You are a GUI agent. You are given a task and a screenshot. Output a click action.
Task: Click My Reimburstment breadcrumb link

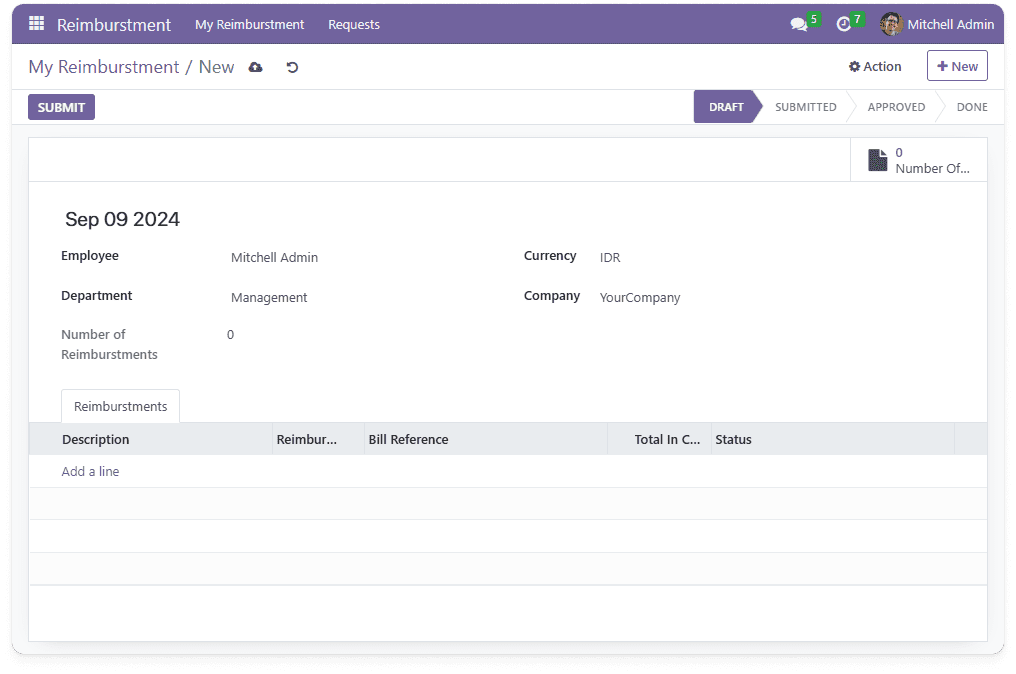click(x=104, y=67)
